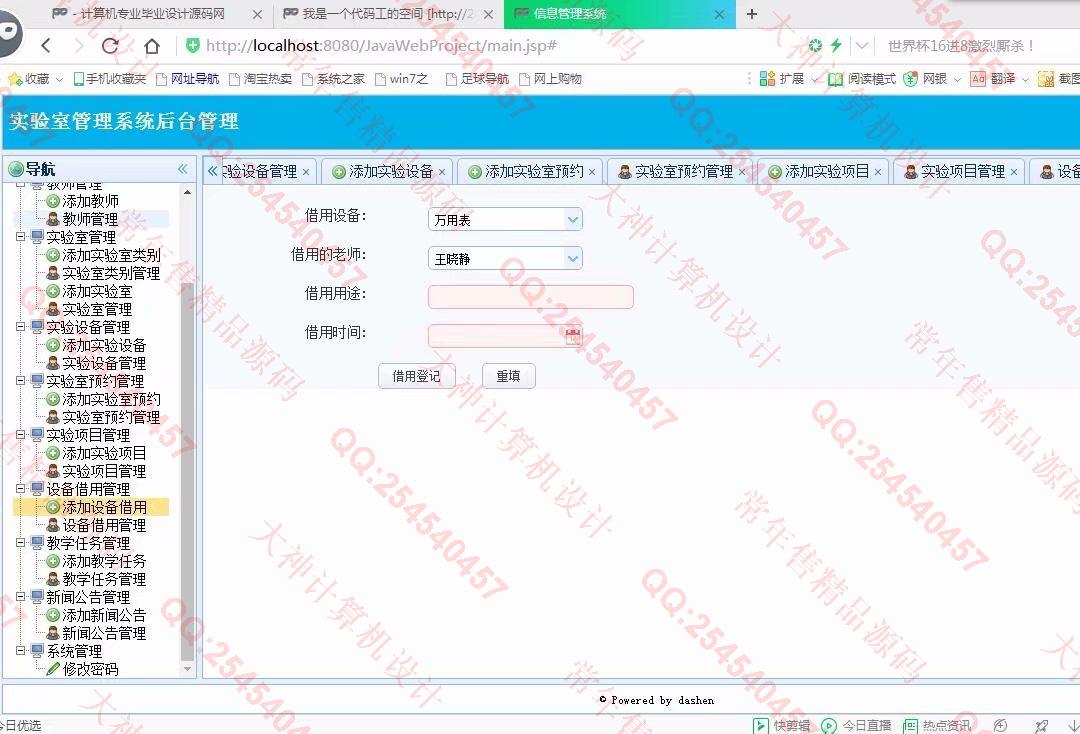Open calendar picker for 借用时间
Viewport: 1080px width, 734px height.
click(573, 337)
